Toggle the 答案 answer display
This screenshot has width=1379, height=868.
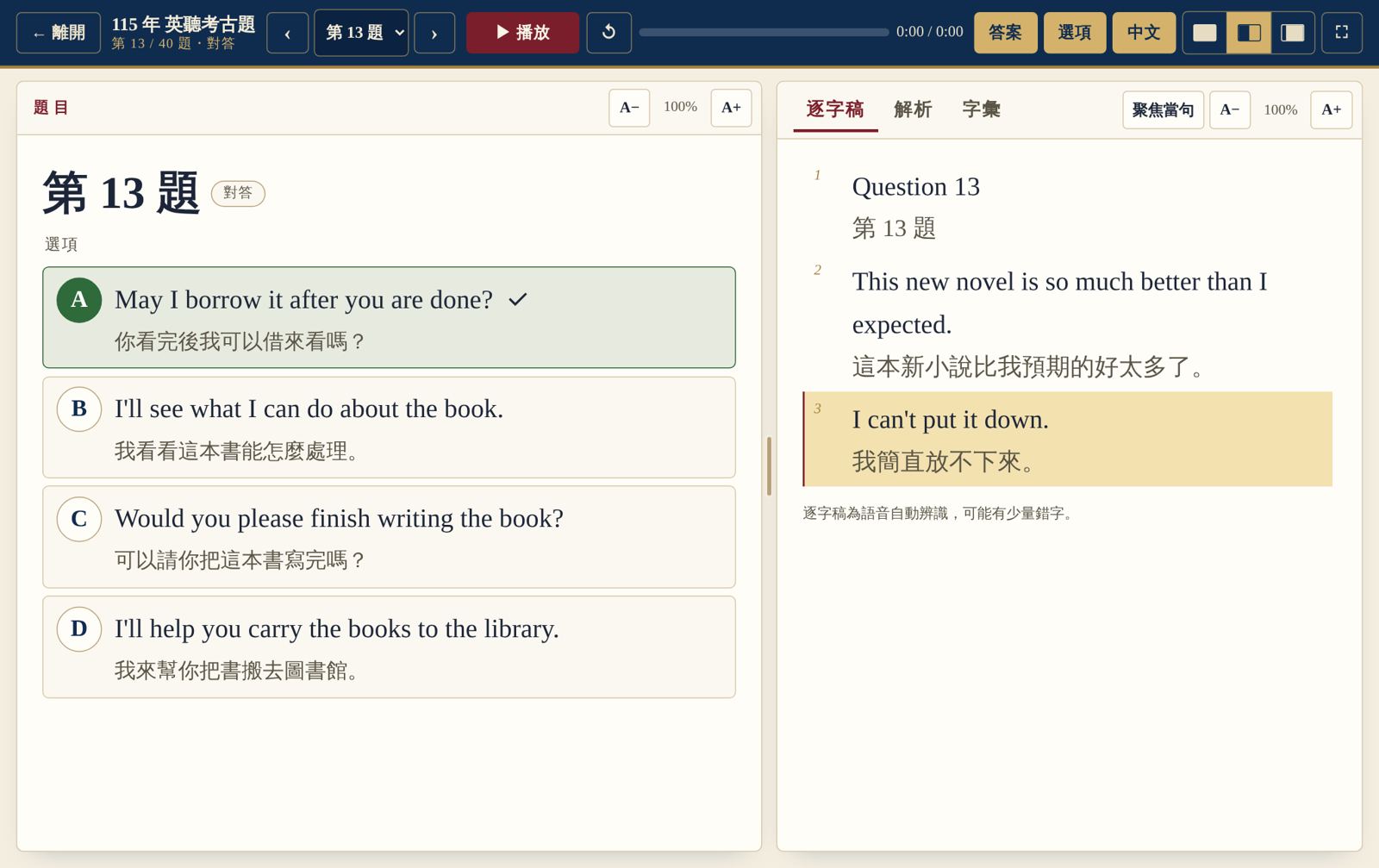pos(1006,33)
